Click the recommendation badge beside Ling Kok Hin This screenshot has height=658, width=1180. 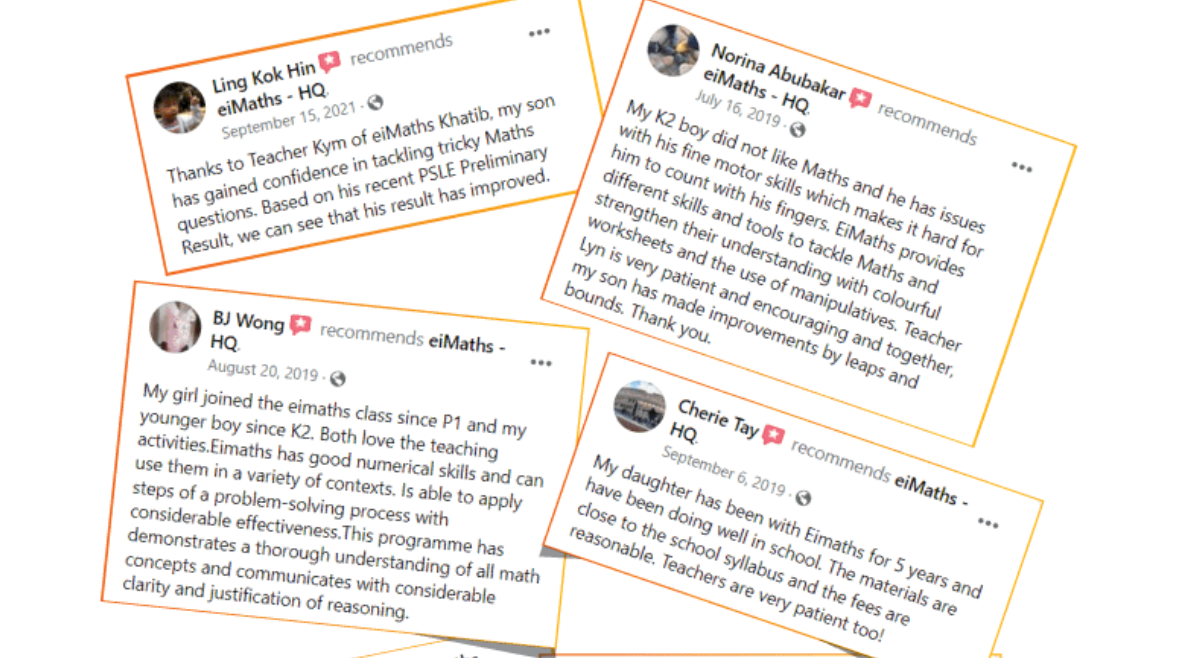[x=329, y=63]
